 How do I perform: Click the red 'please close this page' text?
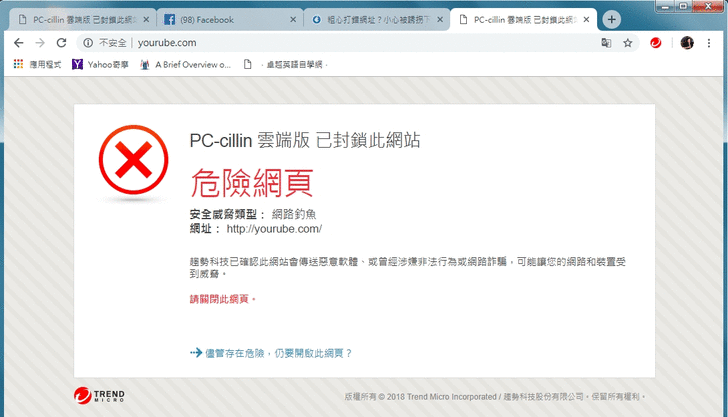point(222,299)
